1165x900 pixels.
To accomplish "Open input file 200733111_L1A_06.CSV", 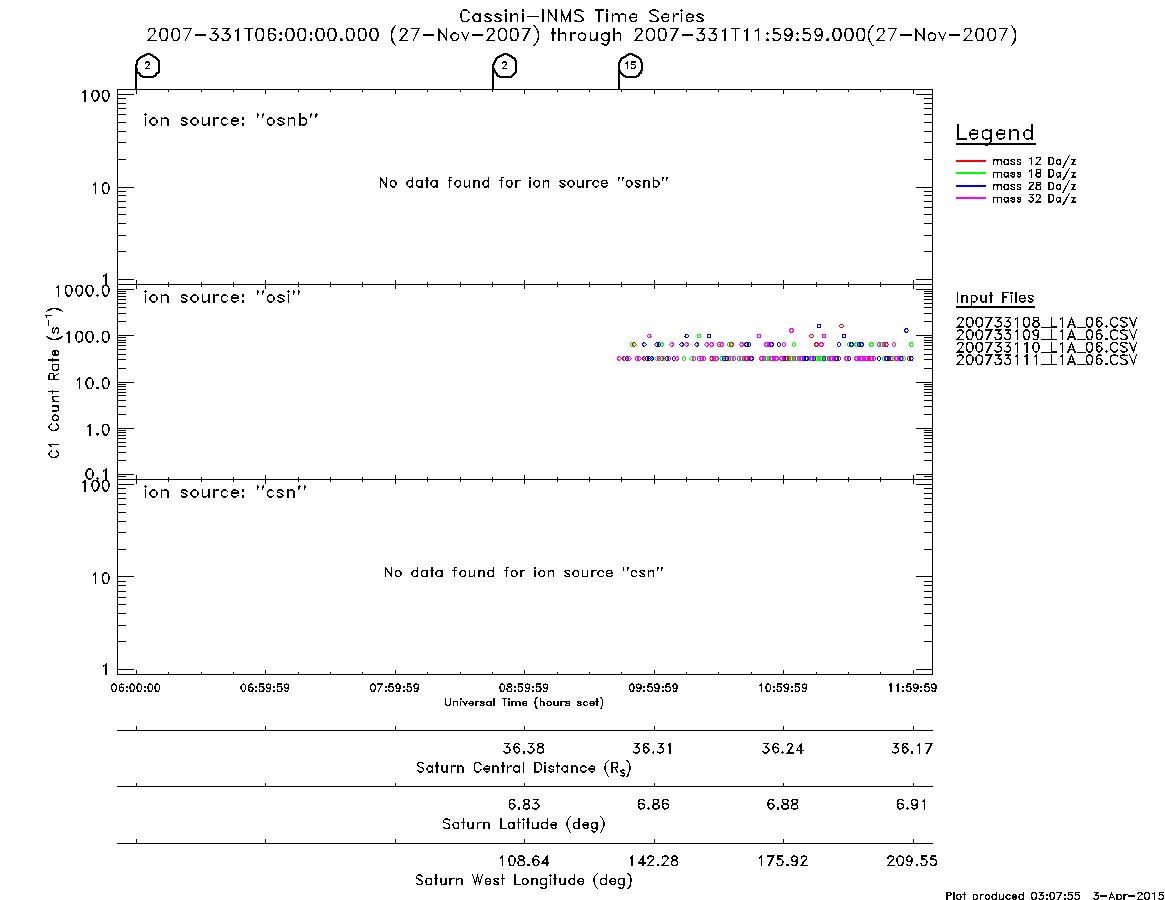I will [1046, 360].
